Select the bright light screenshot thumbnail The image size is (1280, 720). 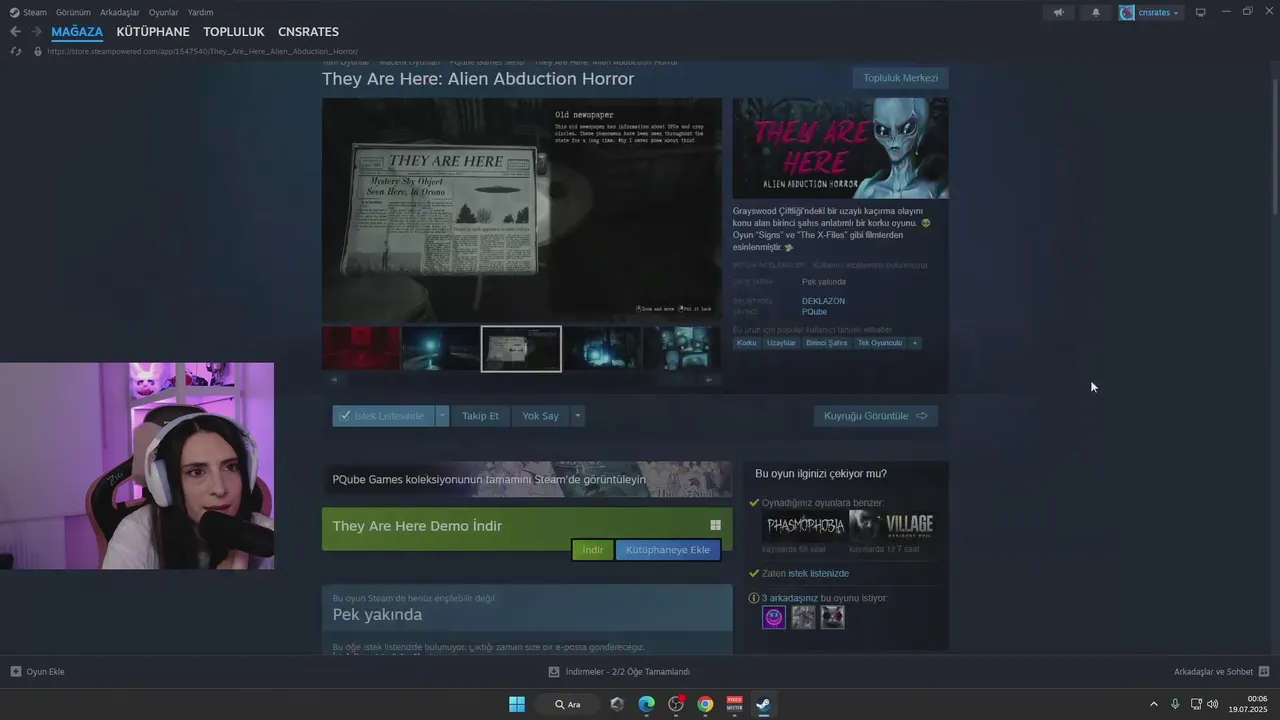tap(441, 349)
